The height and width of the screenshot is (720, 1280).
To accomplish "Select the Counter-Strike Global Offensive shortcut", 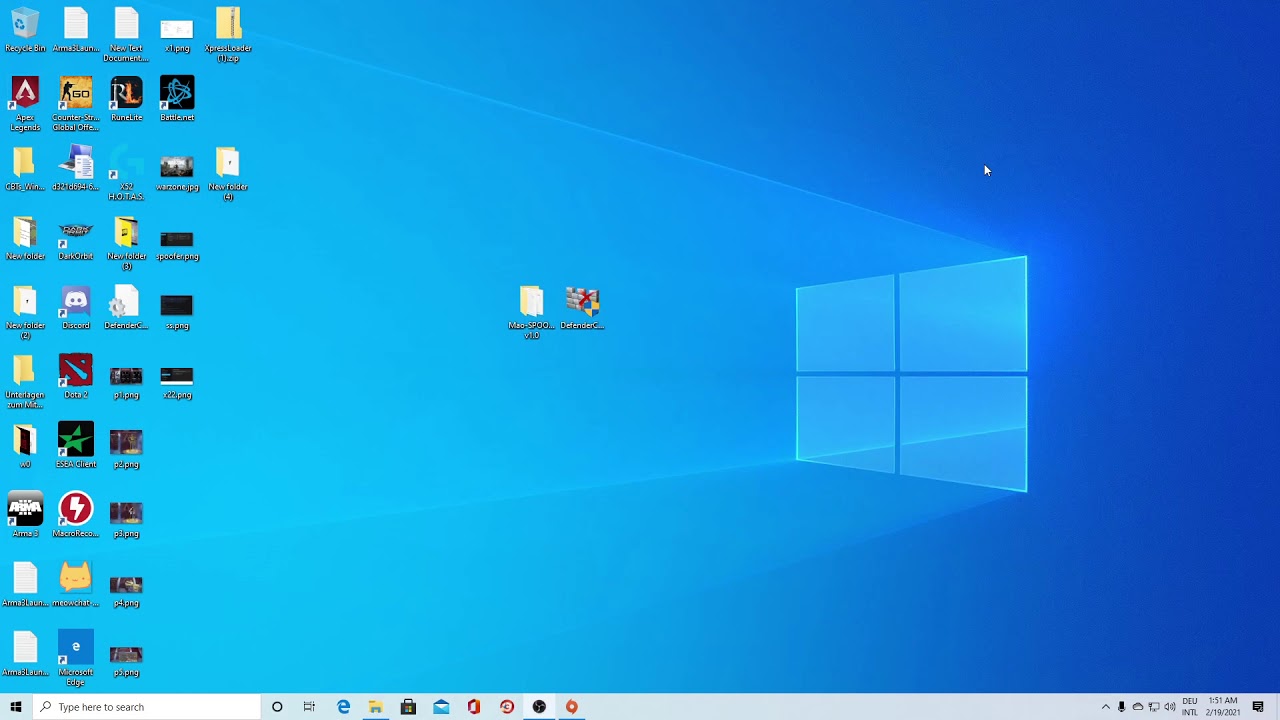I will pyautogui.click(x=76, y=104).
